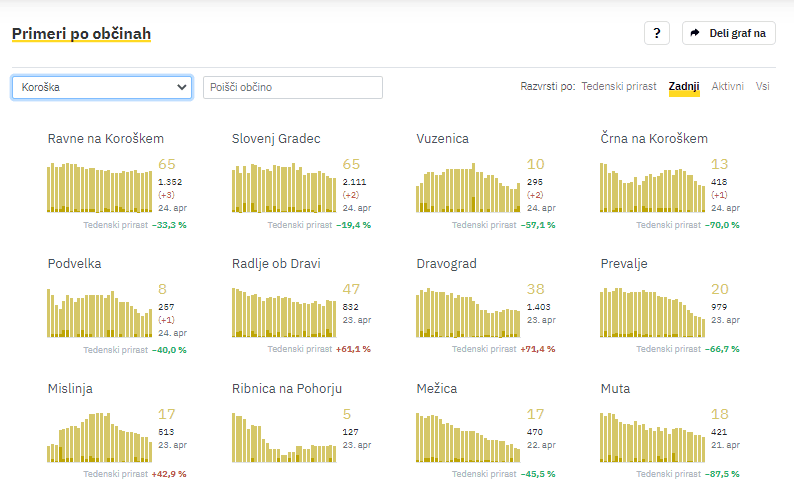Choose the Vsi sort option

[763, 87]
